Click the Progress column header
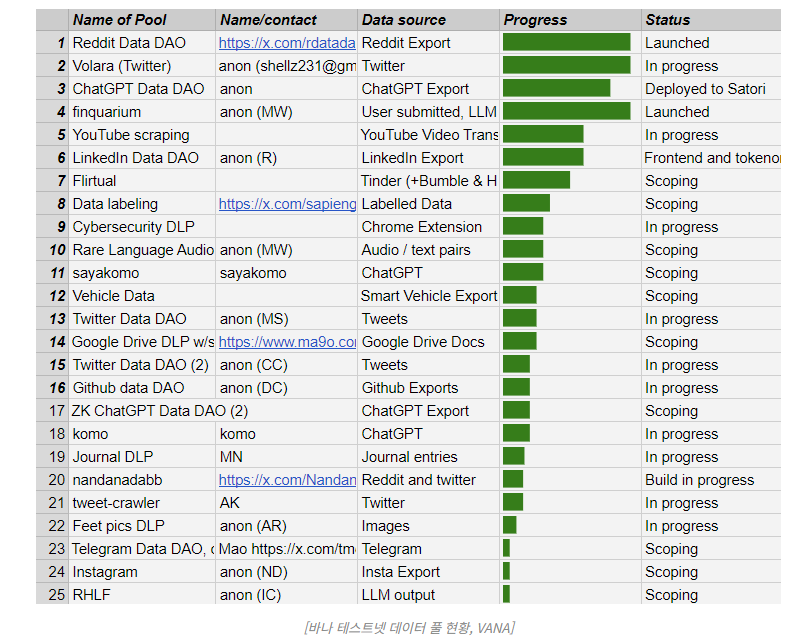Screen dimensions: 801x640 click(535, 20)
